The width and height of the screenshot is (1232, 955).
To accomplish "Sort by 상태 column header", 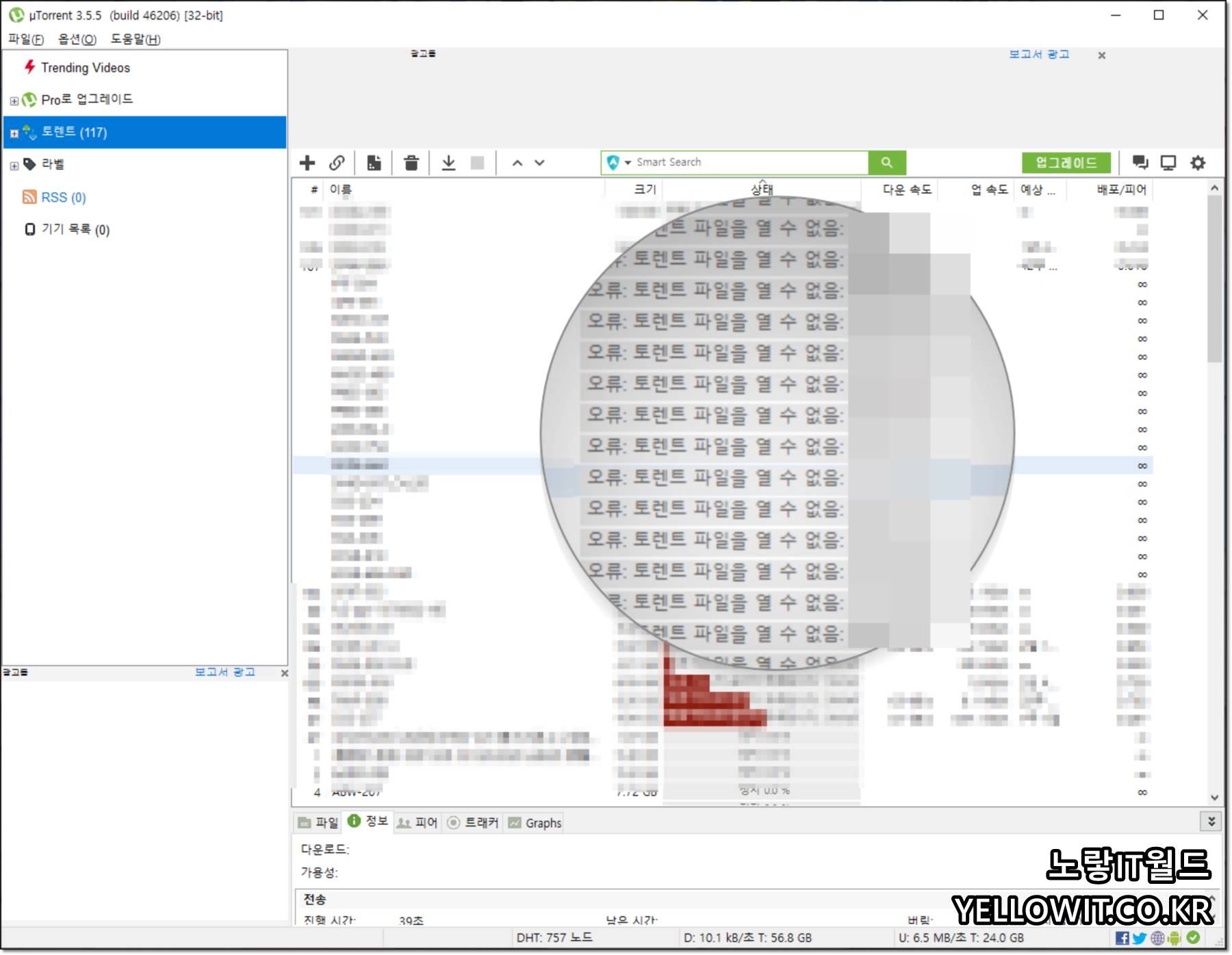I will [761, 189].
